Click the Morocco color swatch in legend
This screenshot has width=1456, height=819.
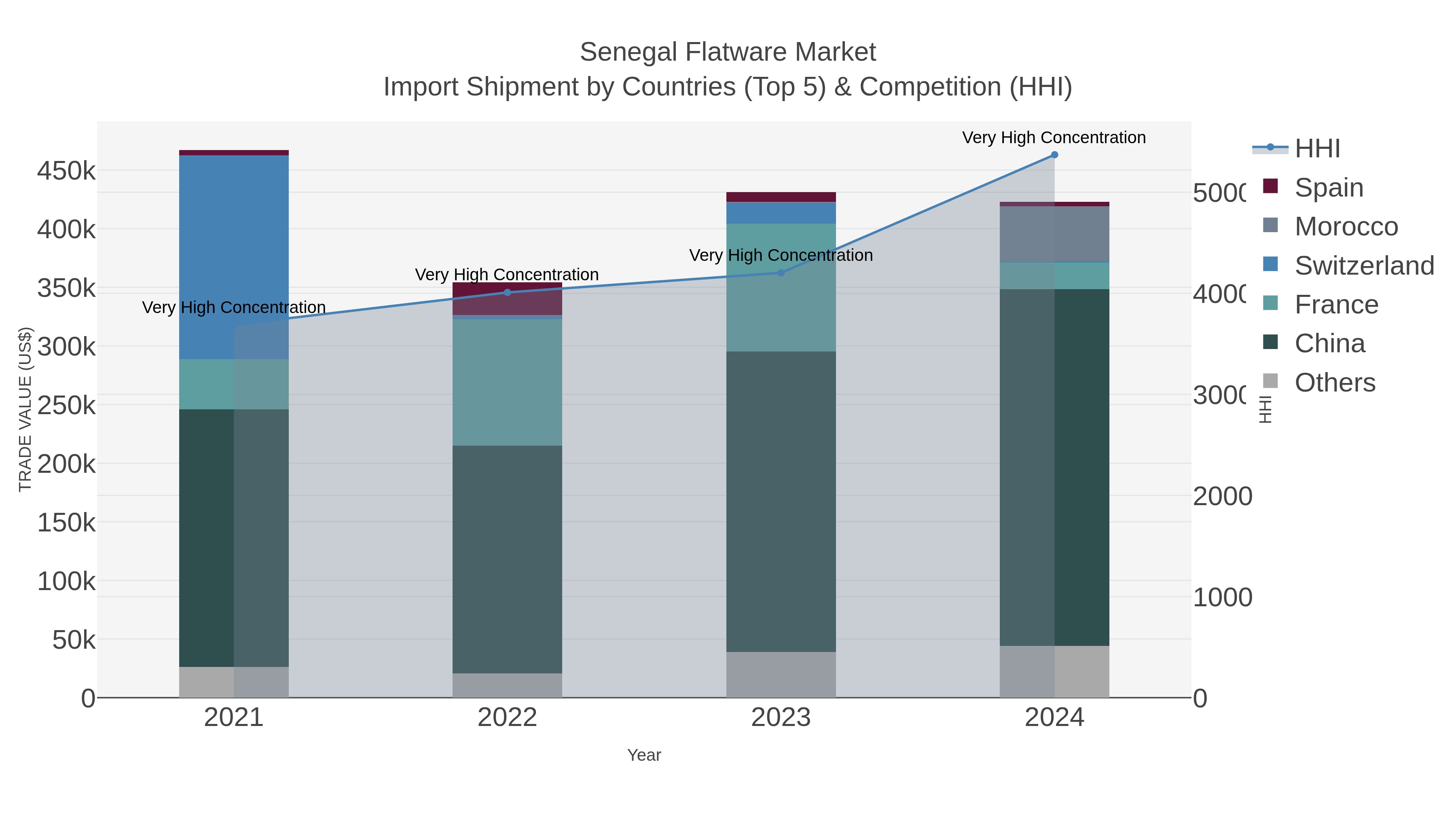pyautogui.click(x=1270, y=225)
